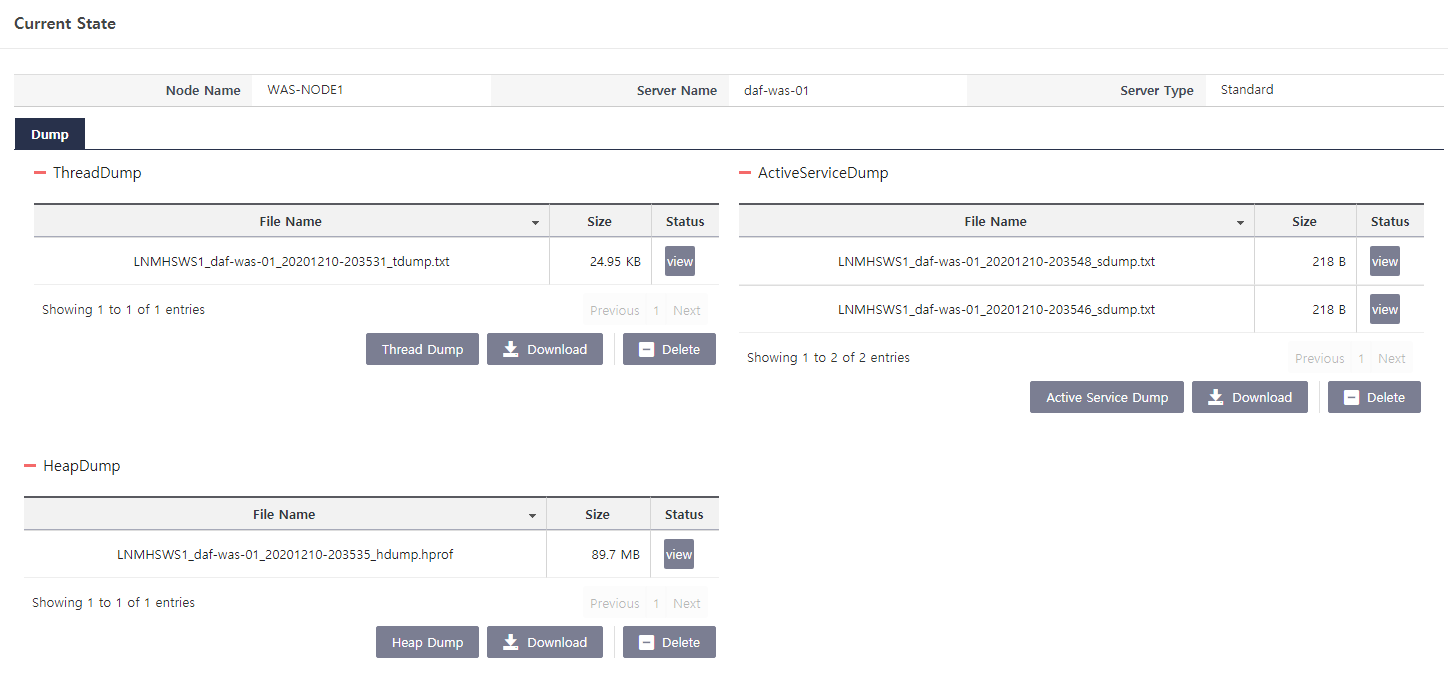Click the delete icon on HeapDump Delete button
1448x677 pixels.
tap(647, 641)
